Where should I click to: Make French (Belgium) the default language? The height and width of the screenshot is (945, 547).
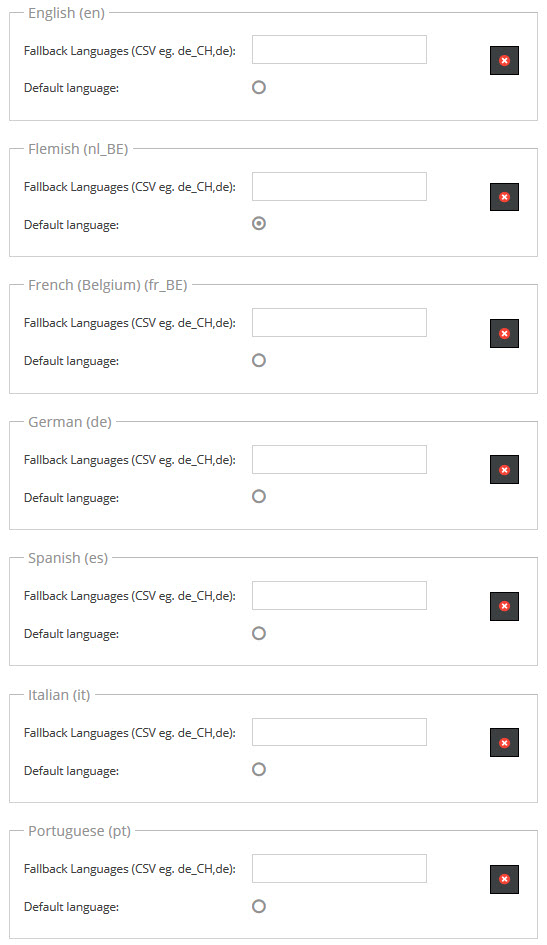[x=259, y=360]
